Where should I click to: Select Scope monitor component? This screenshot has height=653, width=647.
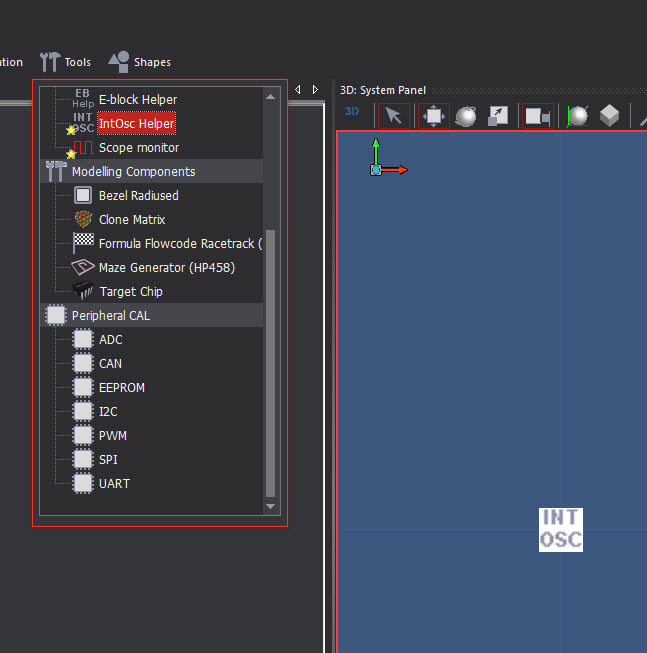click(x=139, y=147)
